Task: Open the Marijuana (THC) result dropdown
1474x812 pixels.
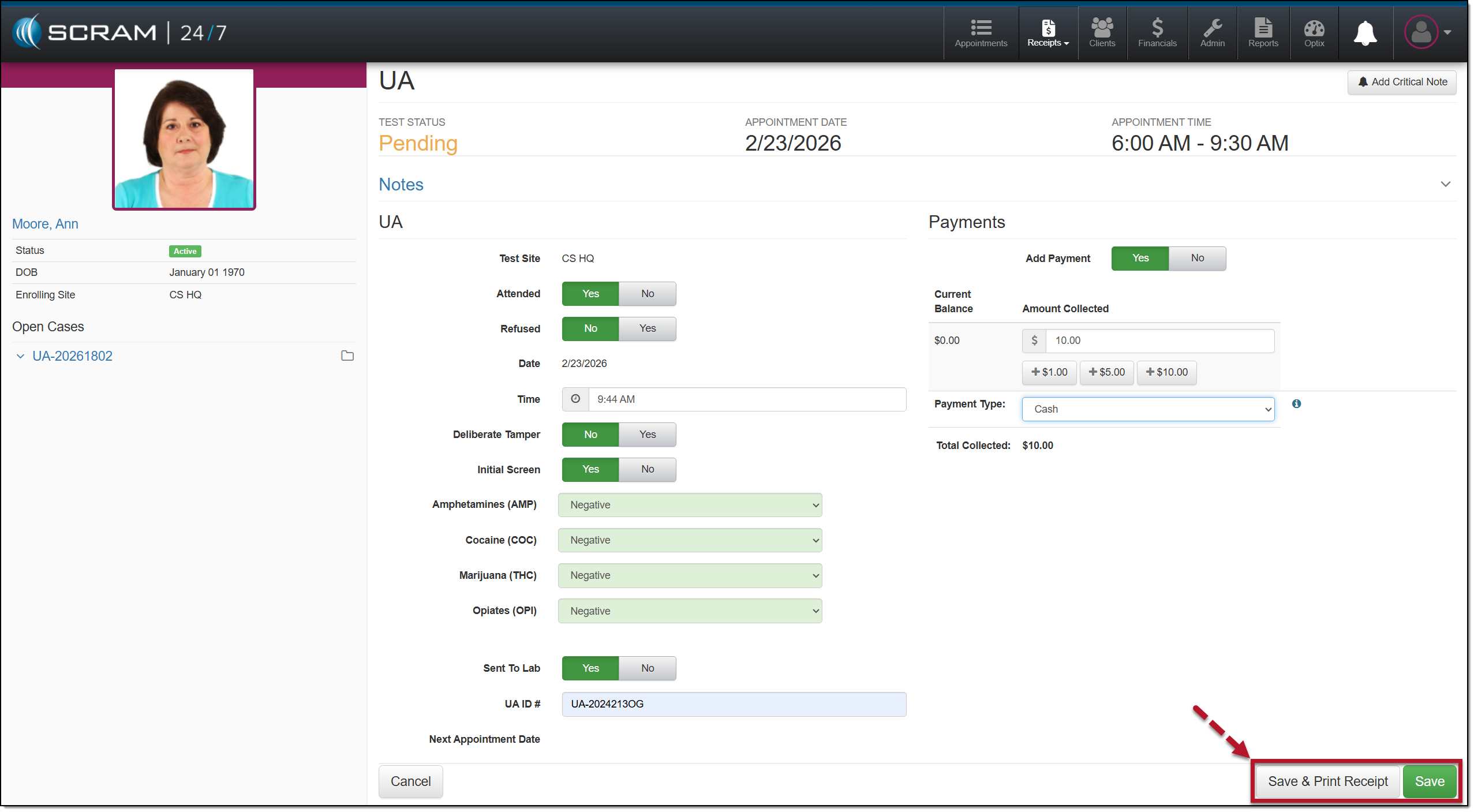Action: coord(690,575)
